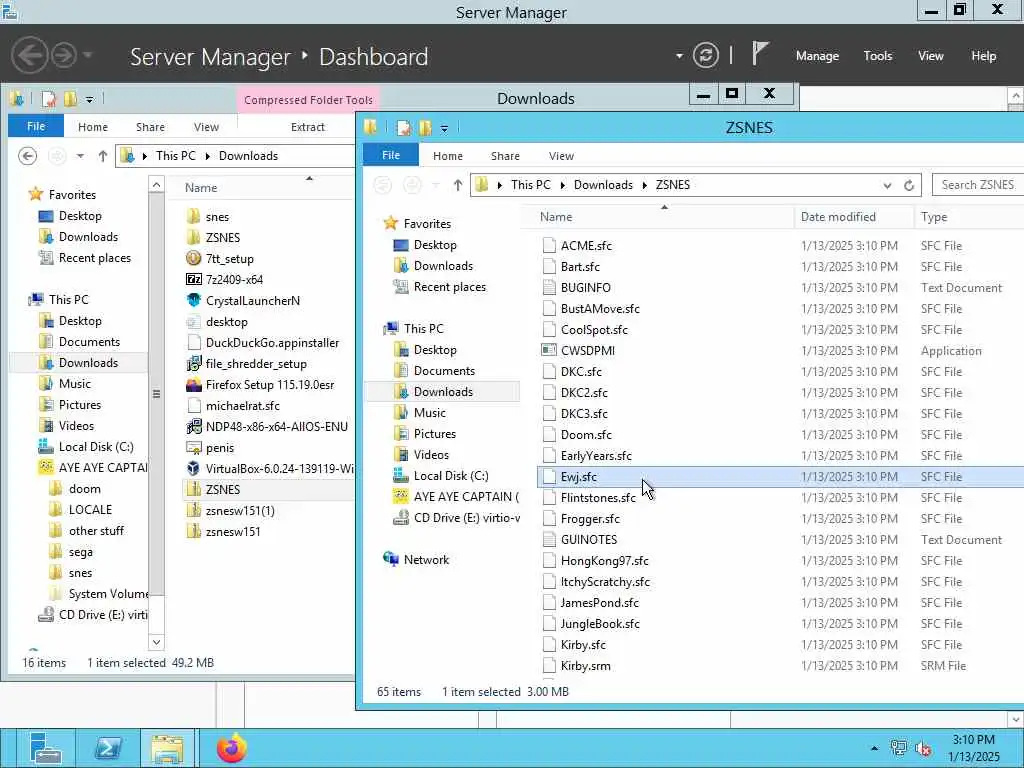Open CD Drive (E:) in ZSNES sidebar

point(466,518)
